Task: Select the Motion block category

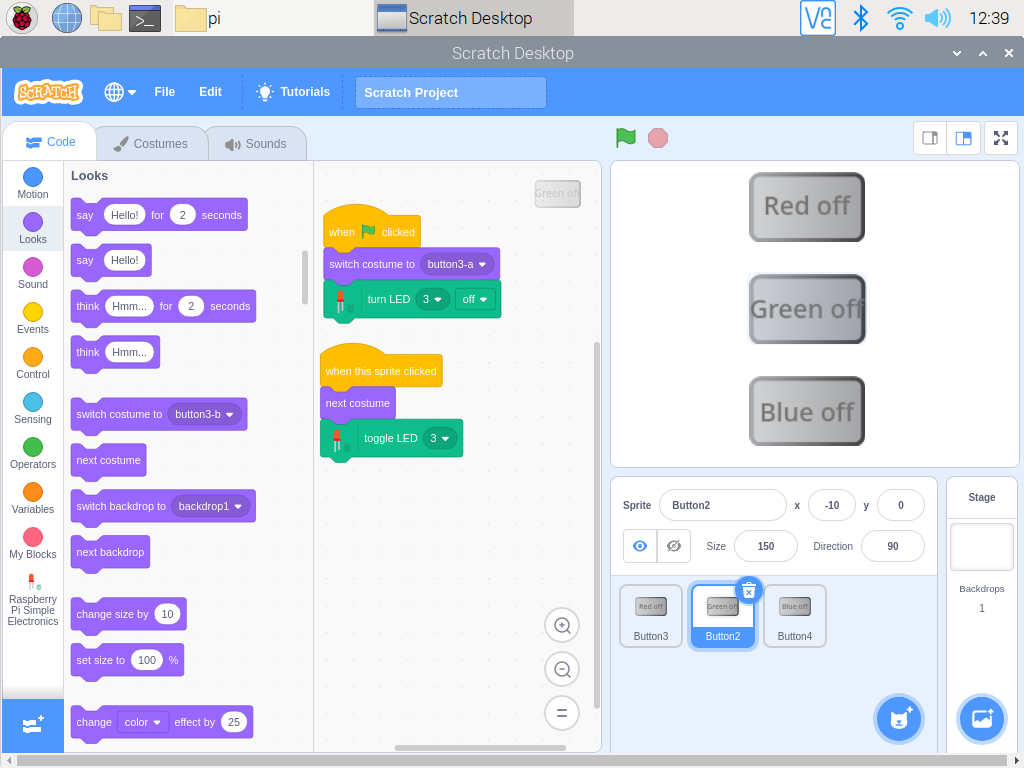Action: click(33, 184)
